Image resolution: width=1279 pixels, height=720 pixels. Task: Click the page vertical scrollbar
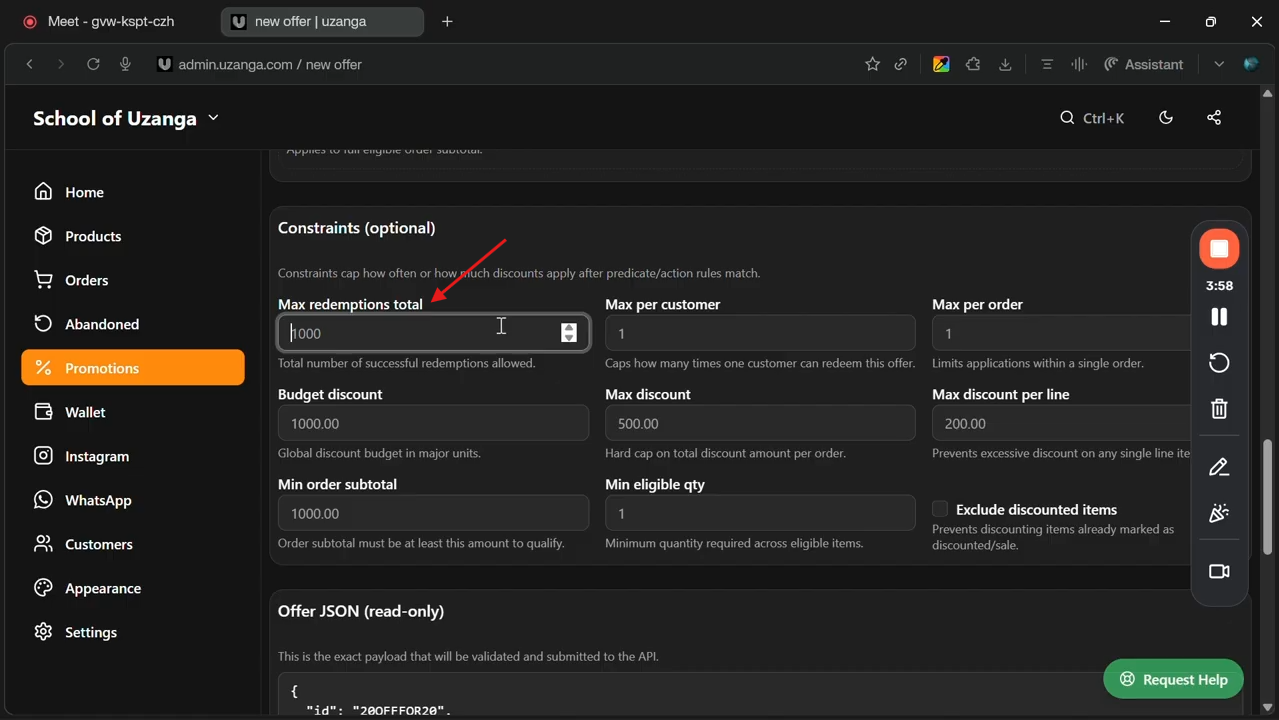coord(1267,496)
